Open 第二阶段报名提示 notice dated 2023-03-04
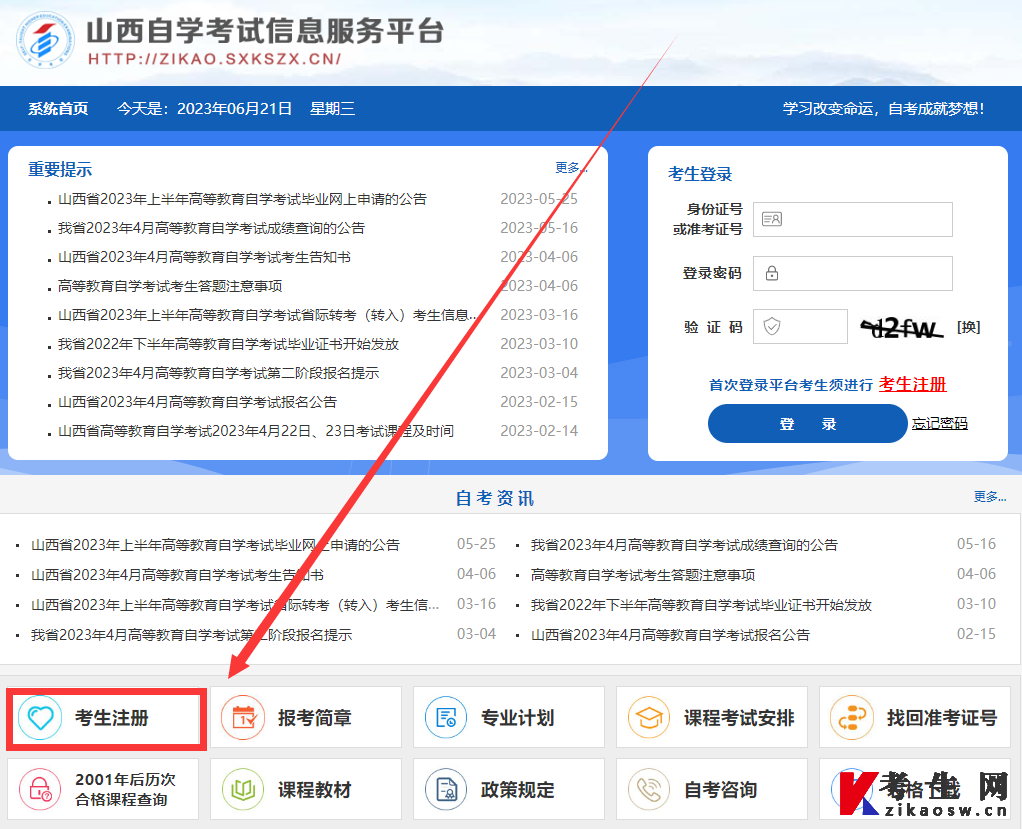The width and height of the screenshot is (1022, 829). [x=218, y=373]
